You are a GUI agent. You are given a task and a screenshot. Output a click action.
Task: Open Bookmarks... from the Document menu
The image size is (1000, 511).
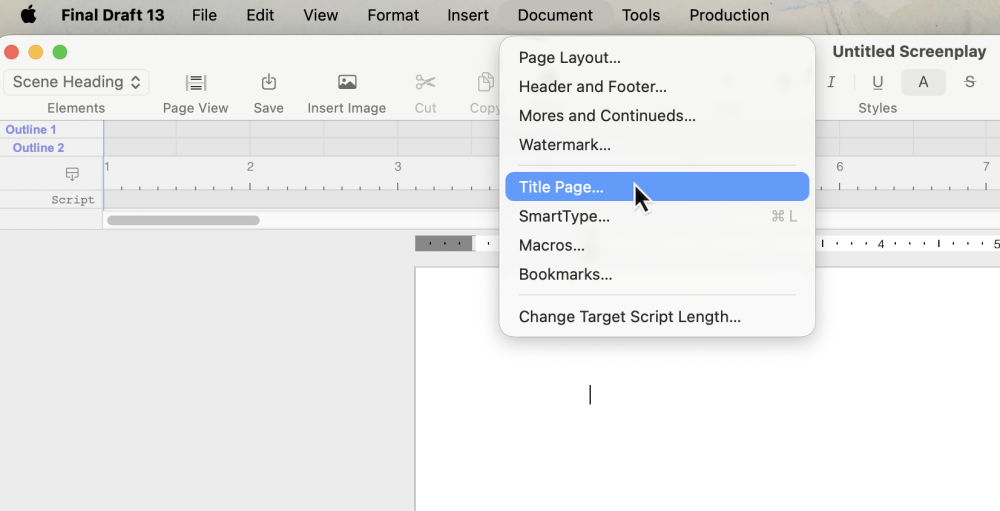pos(657,274)
